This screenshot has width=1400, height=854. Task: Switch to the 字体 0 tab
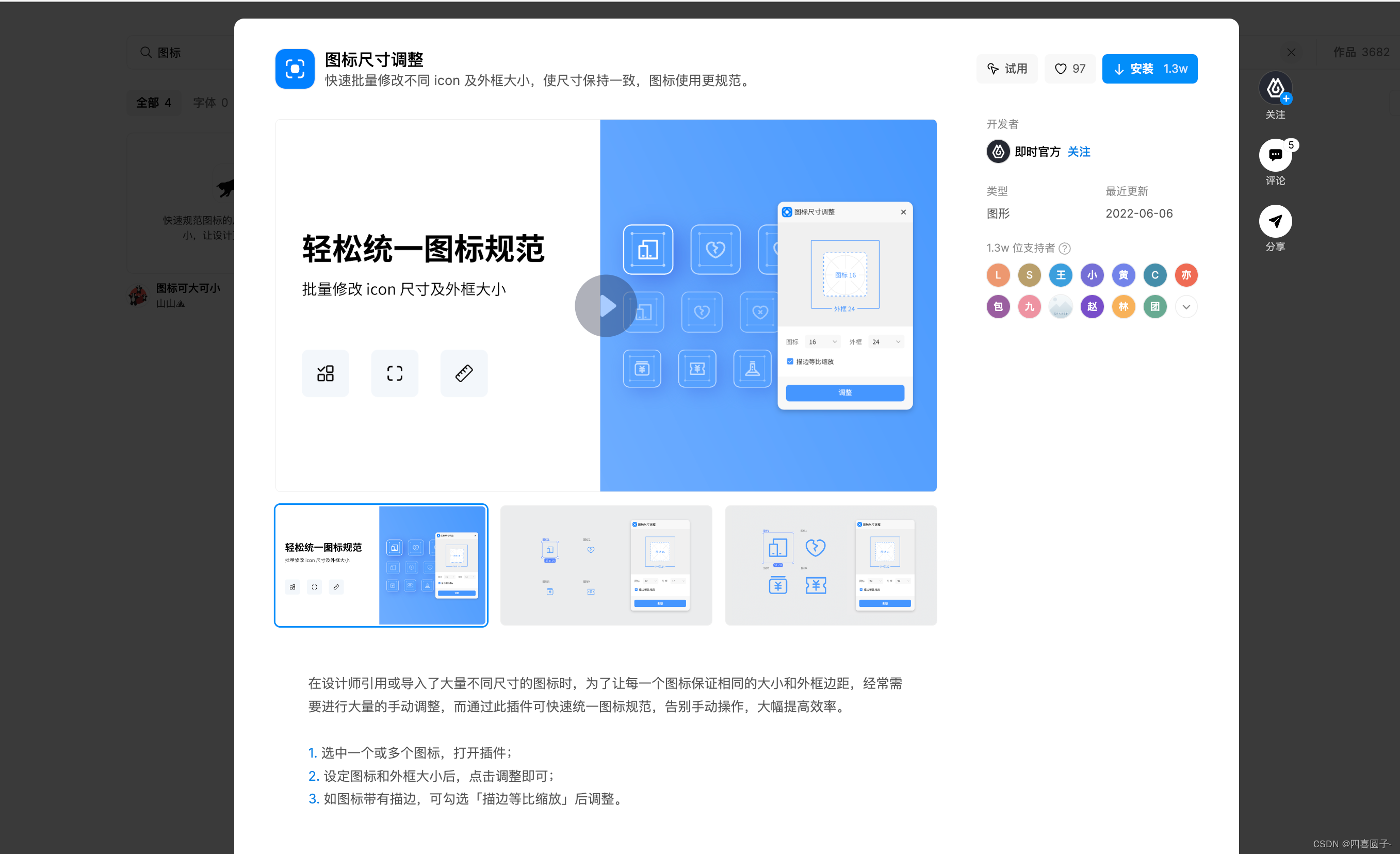210,103
